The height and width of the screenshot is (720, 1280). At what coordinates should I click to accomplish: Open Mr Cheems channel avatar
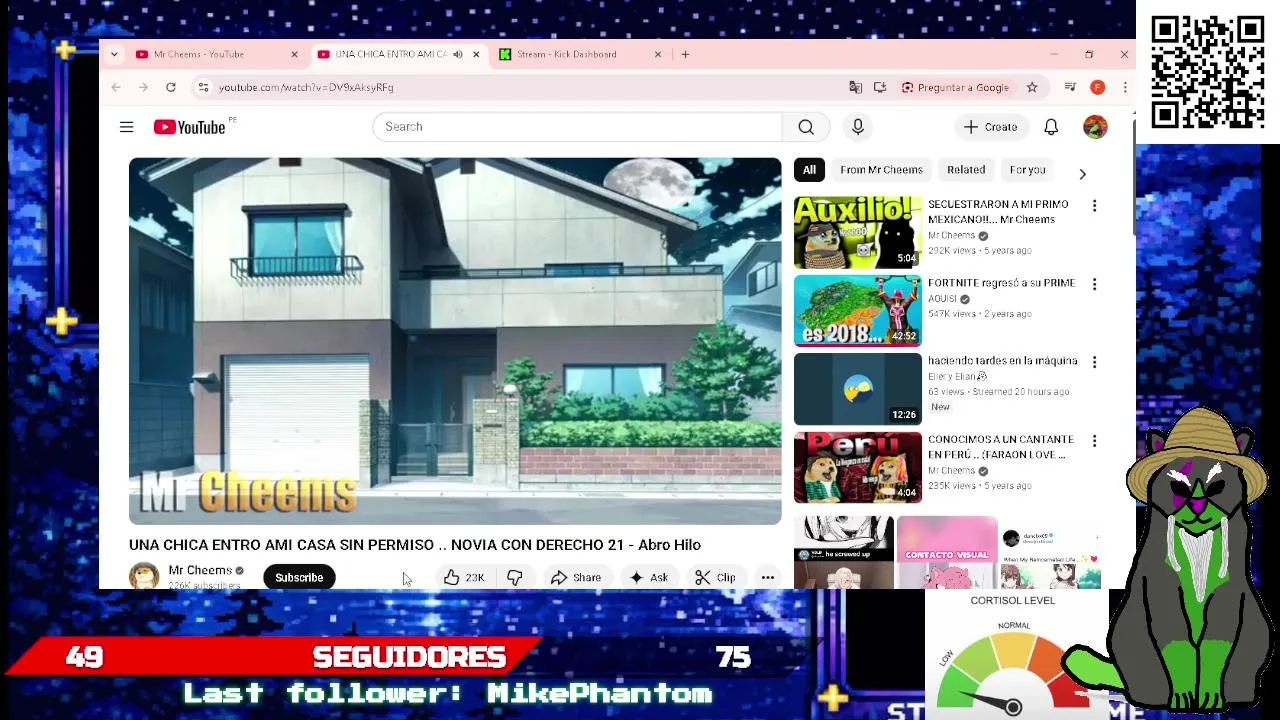[144, 576]
